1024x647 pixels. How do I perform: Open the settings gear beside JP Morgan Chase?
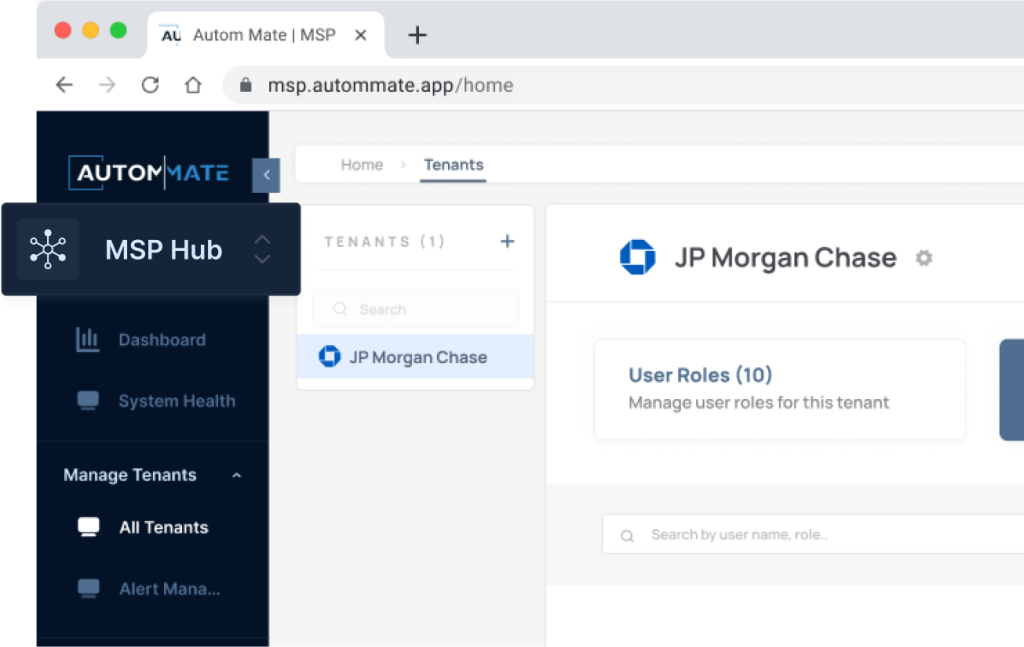924,258
